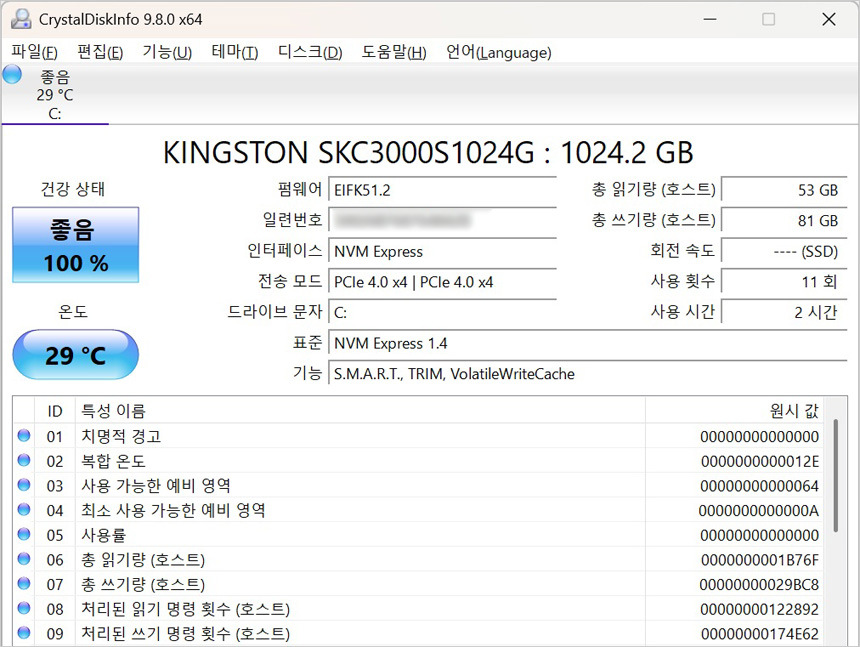Click status orb for attribute 07 총 쓰기량
Screen dimensions: 860x647
[24, 584]
